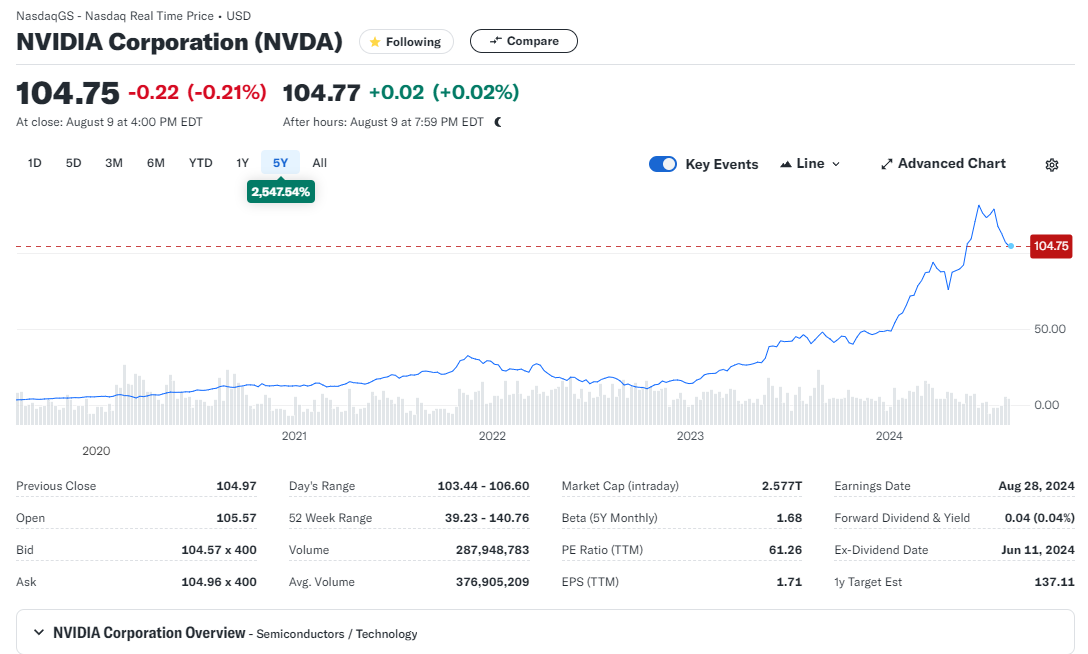1088x654 pixels.
Task: Open the Line chart type dropdown
Action: [810, 164]
